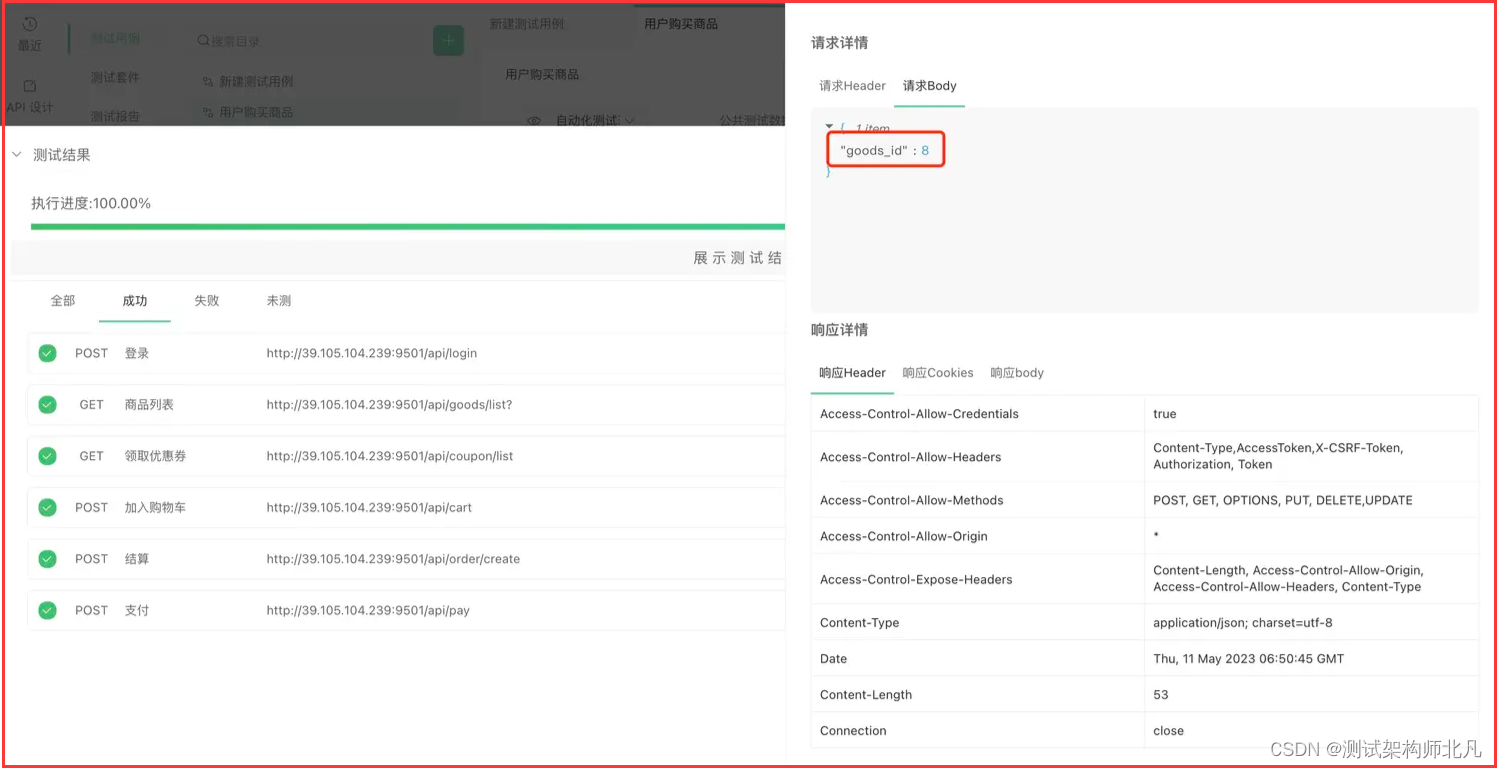Select the 加入购物车 step name
The image size is (1497, 768).
[155, 508]
